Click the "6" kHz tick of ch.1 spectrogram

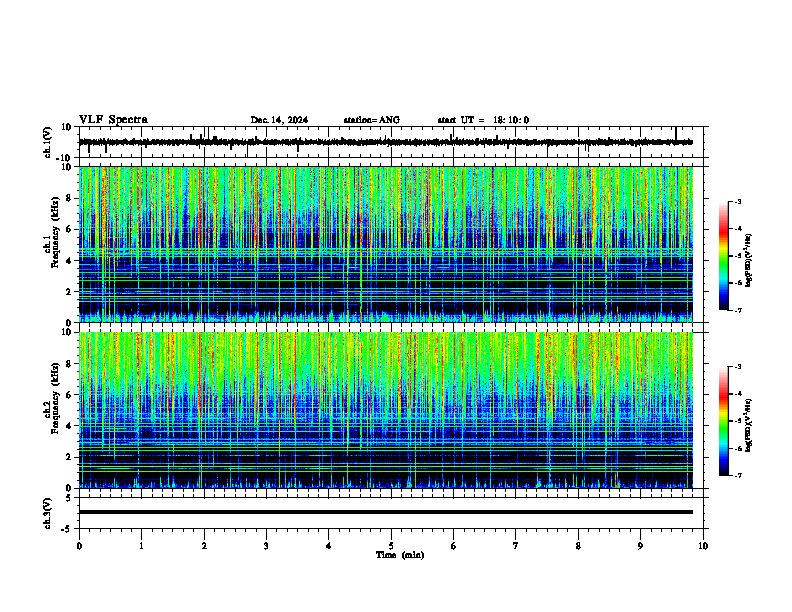tap(70, 230)
